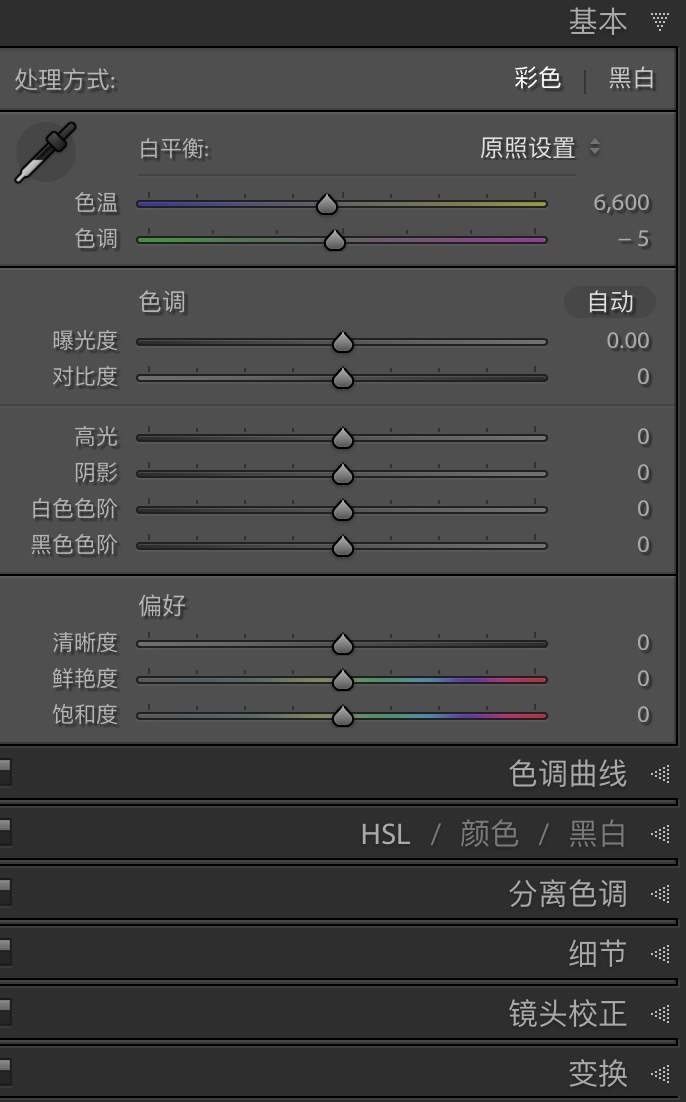The image size is (686, 1102).
Task: Disable the 细节 panel switch
Action: tap(5, 953)
